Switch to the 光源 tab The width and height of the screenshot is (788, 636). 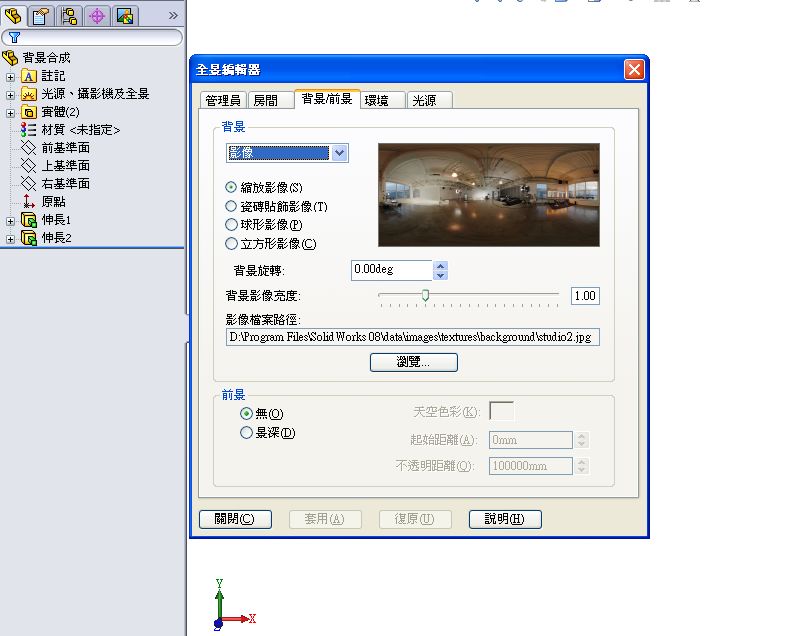[x=430, y=100]
